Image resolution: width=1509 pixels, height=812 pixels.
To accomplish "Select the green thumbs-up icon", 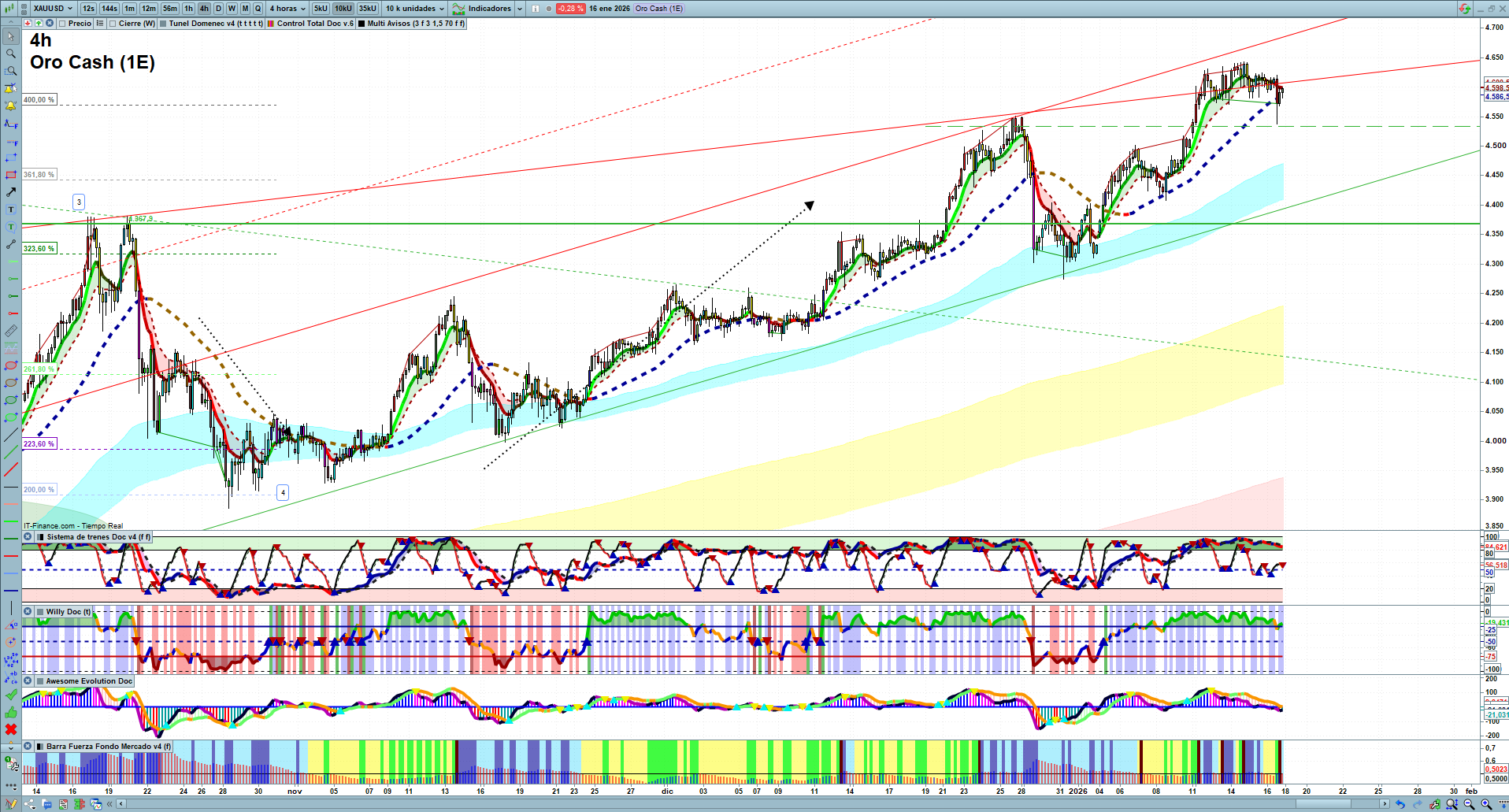I will tap(11, 712).
